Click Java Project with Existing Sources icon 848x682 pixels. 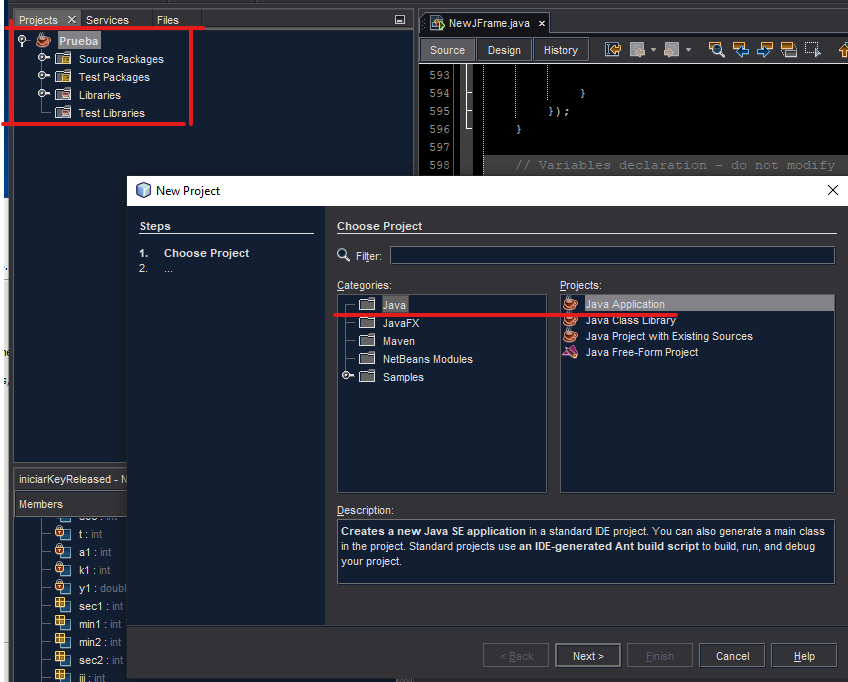click(x=571, y=336)
